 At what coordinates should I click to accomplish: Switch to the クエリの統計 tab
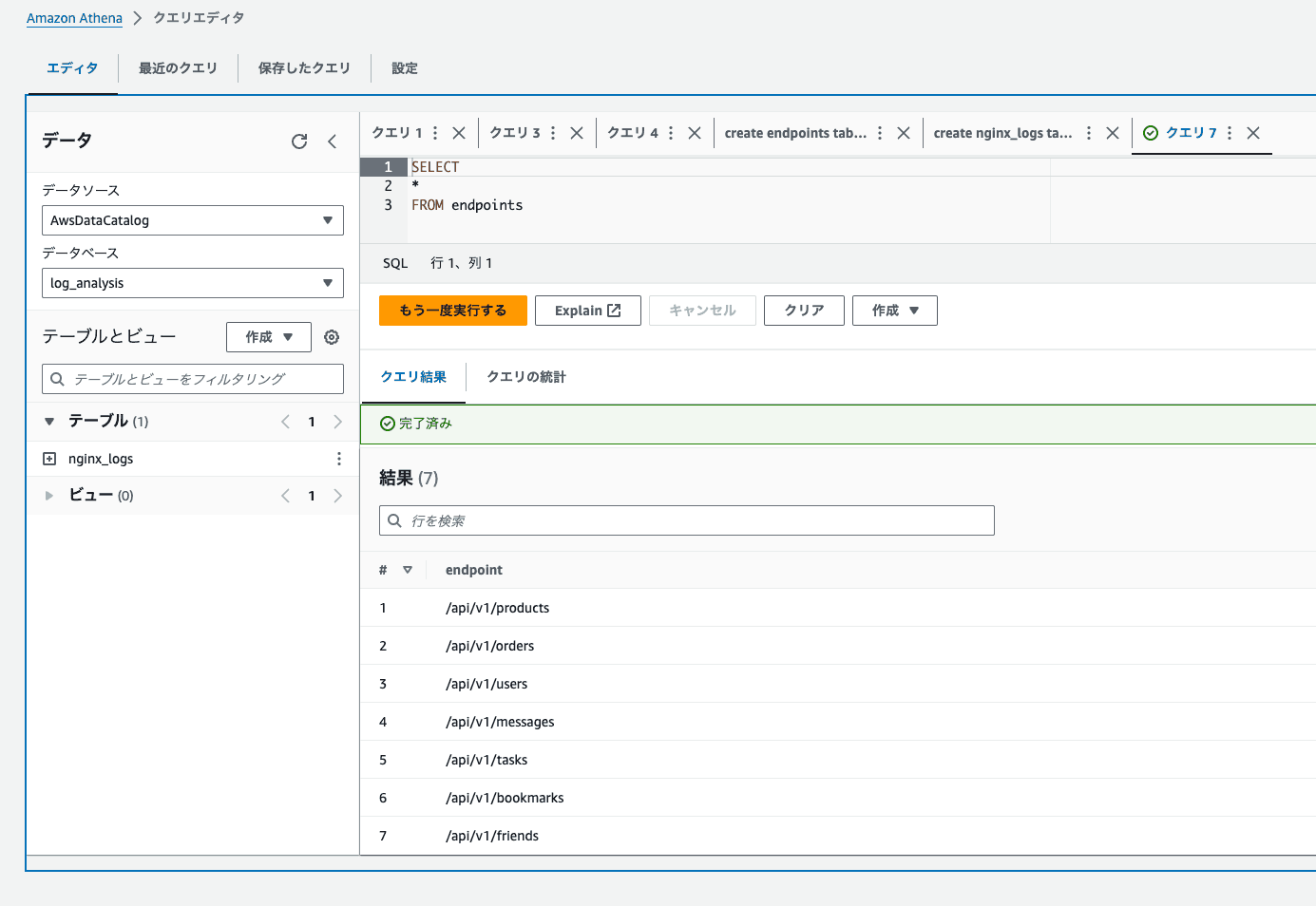[525, 377]
